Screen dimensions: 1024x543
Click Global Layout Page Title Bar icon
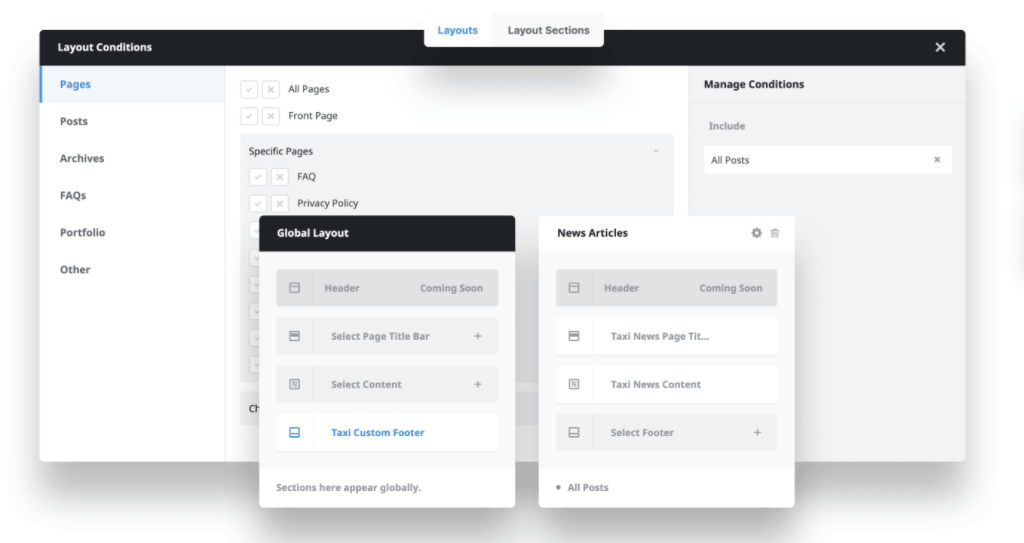[x=295, y=337]
